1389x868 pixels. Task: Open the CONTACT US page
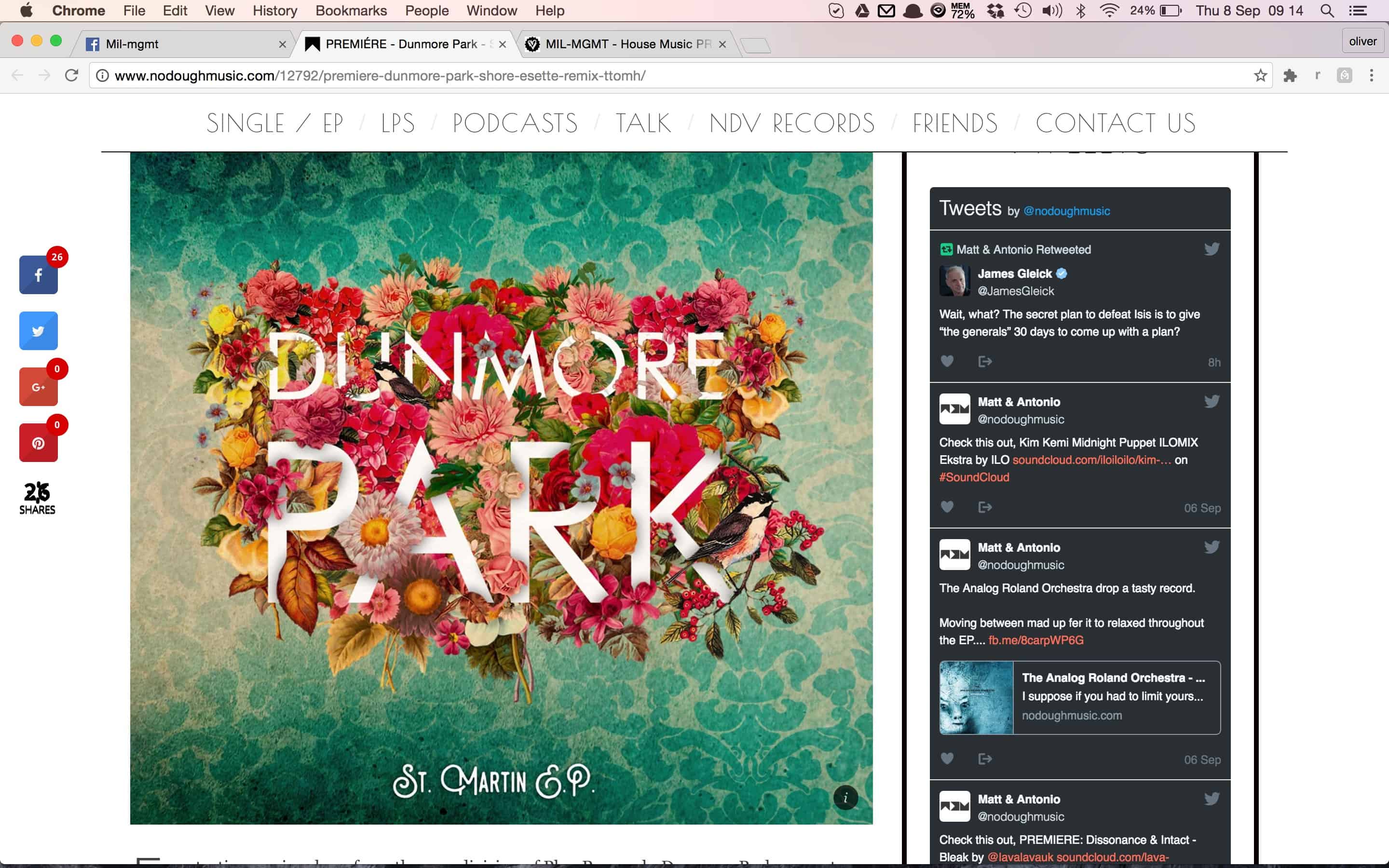[1116, 123]
